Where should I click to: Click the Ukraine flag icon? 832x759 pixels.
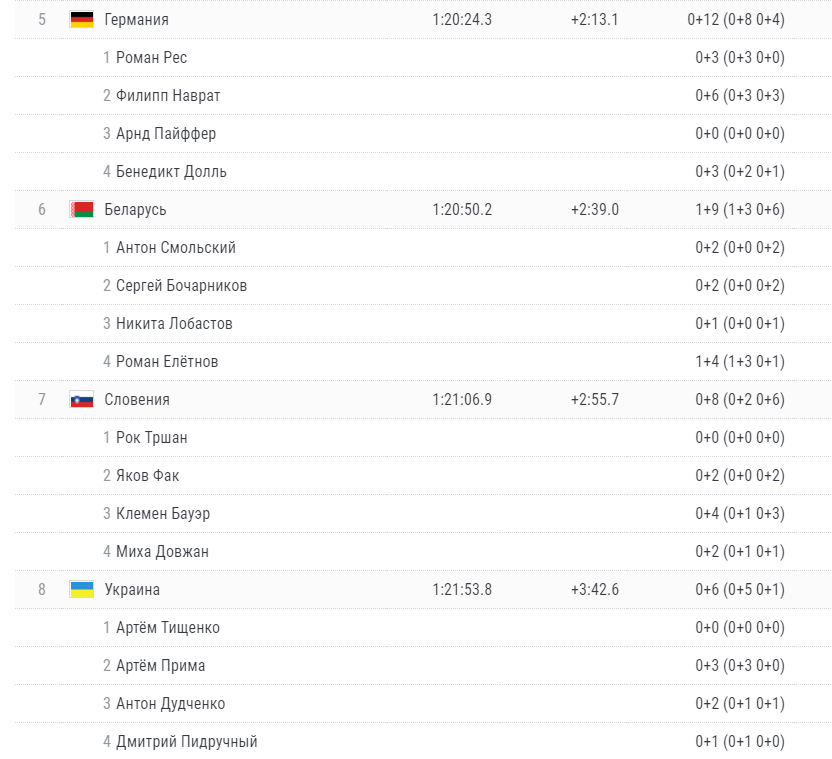(x=82, y=590)
